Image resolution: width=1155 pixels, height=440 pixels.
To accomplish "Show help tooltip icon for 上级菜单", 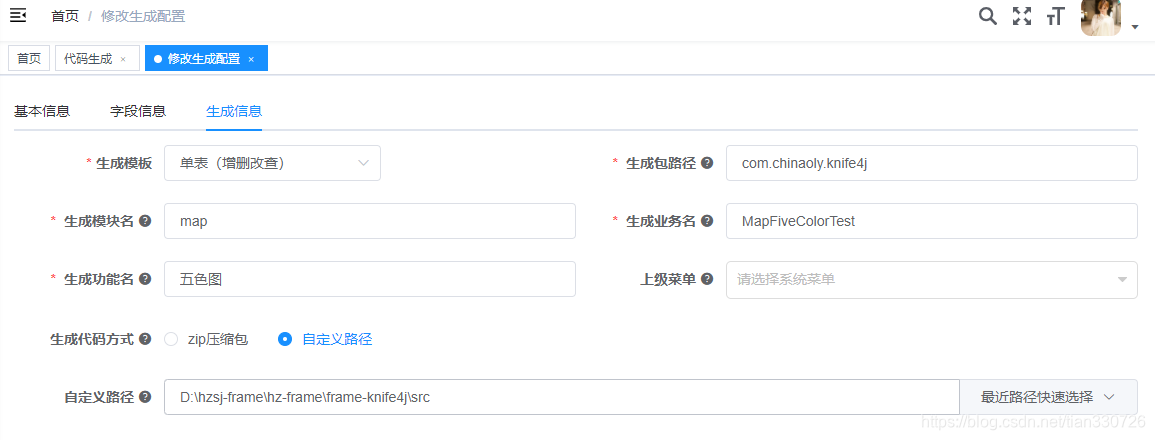I will click(707, 279).
